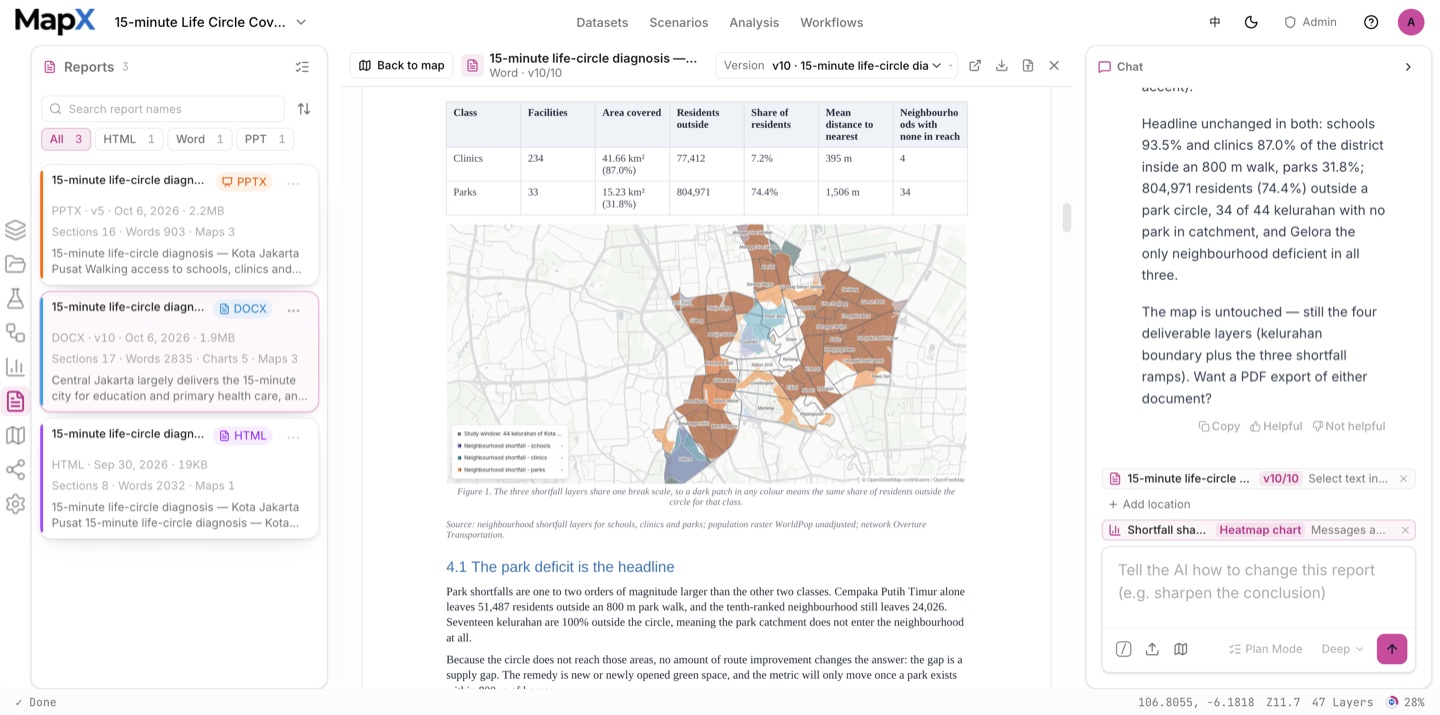Image resolution: width=1440 pixels, height=715 pixels.
Task: Open the help question mark icon
Action: point(1371,22)
